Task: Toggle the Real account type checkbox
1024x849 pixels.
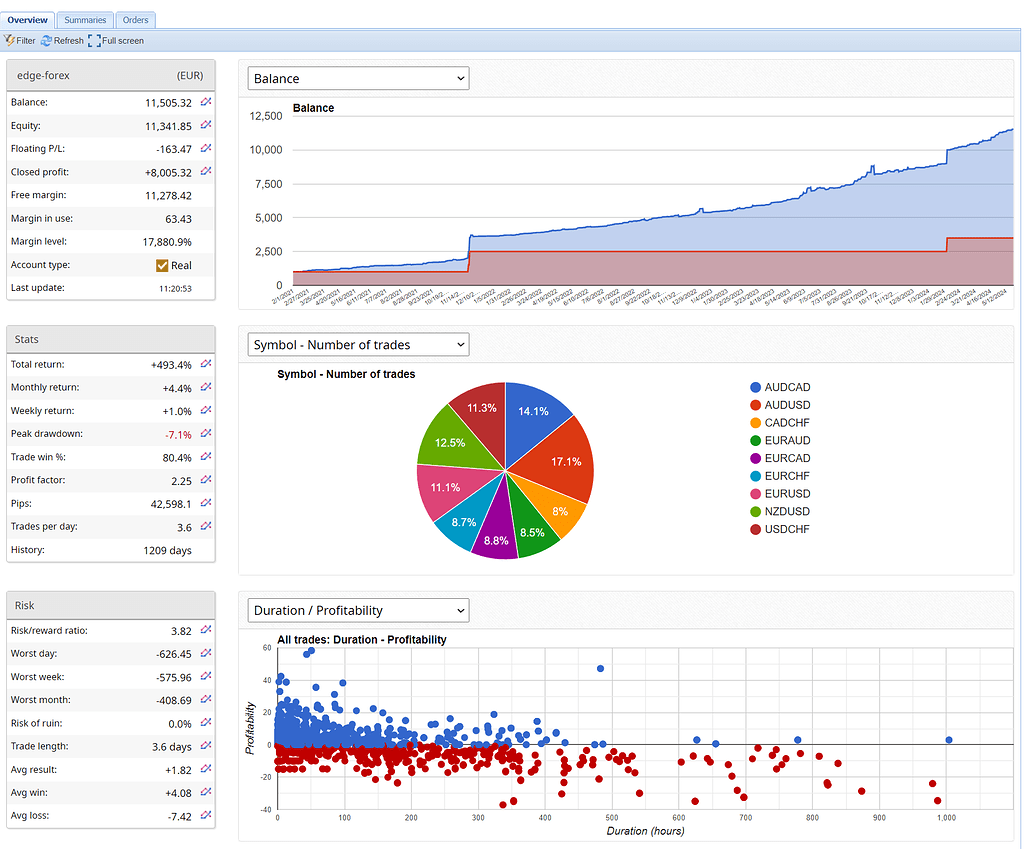Action: coord(162,265)
